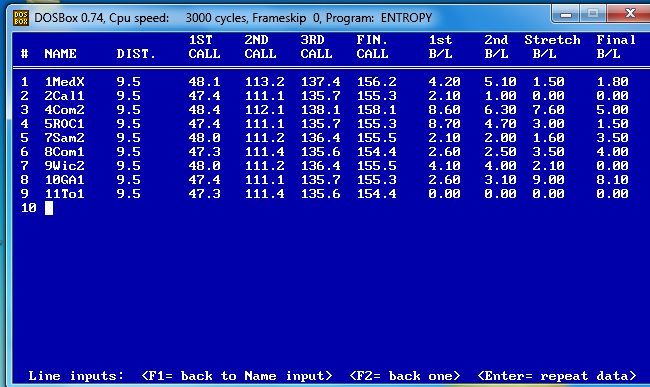Click the 1st B/L column header
The height and width of the screenshot is (387, 650).
tap(440, 47)
